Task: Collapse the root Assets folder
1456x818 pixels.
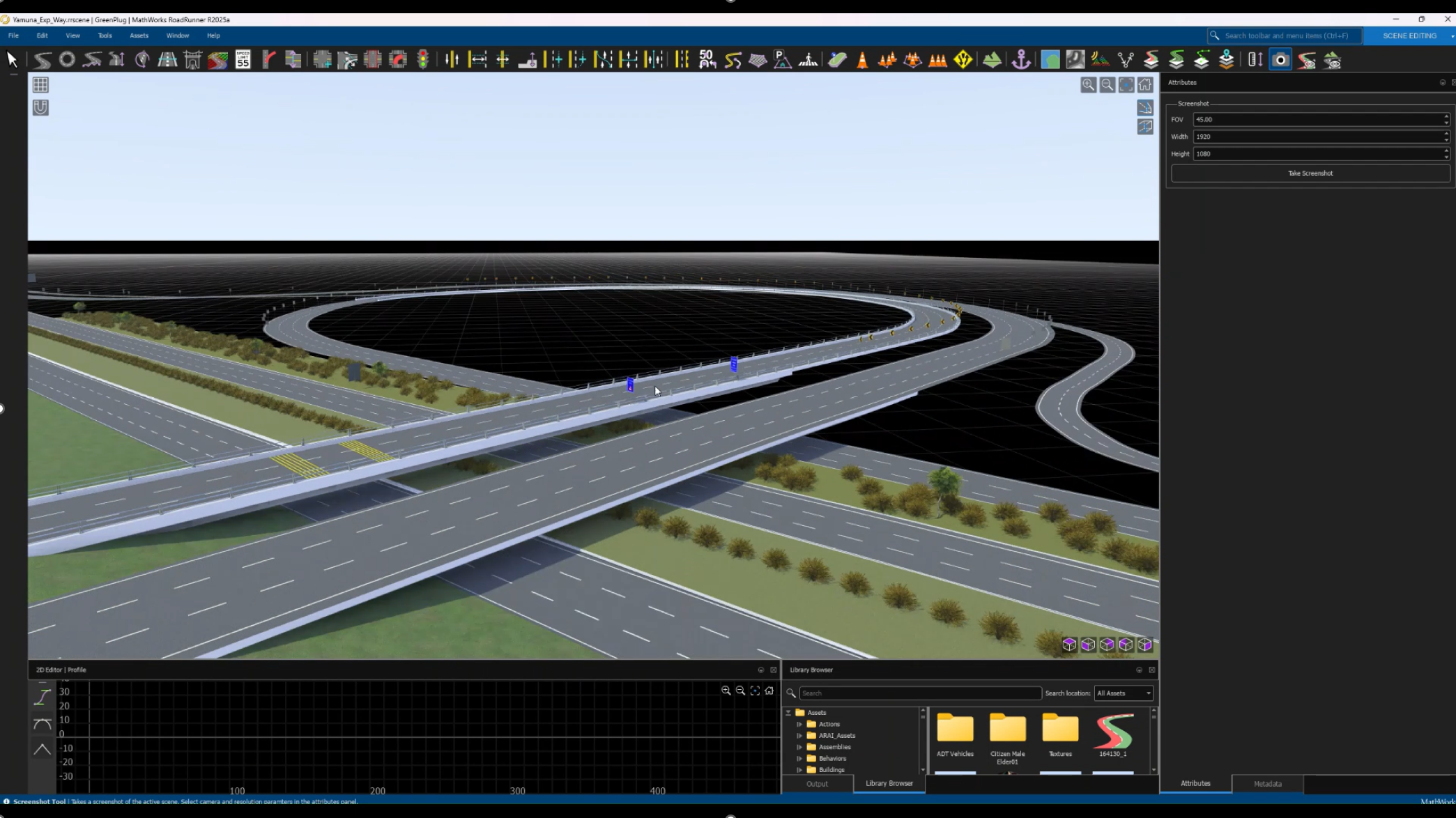Action: coord(788,713)
